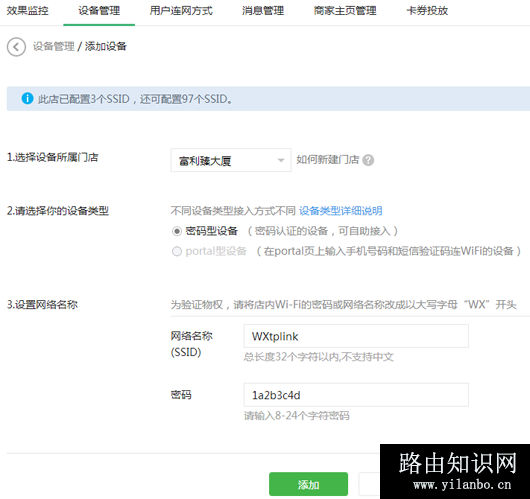This screenshot has width=530, height=499.
Task: Click the 添加设备 breadcrumb text
Action: point(105,46)
